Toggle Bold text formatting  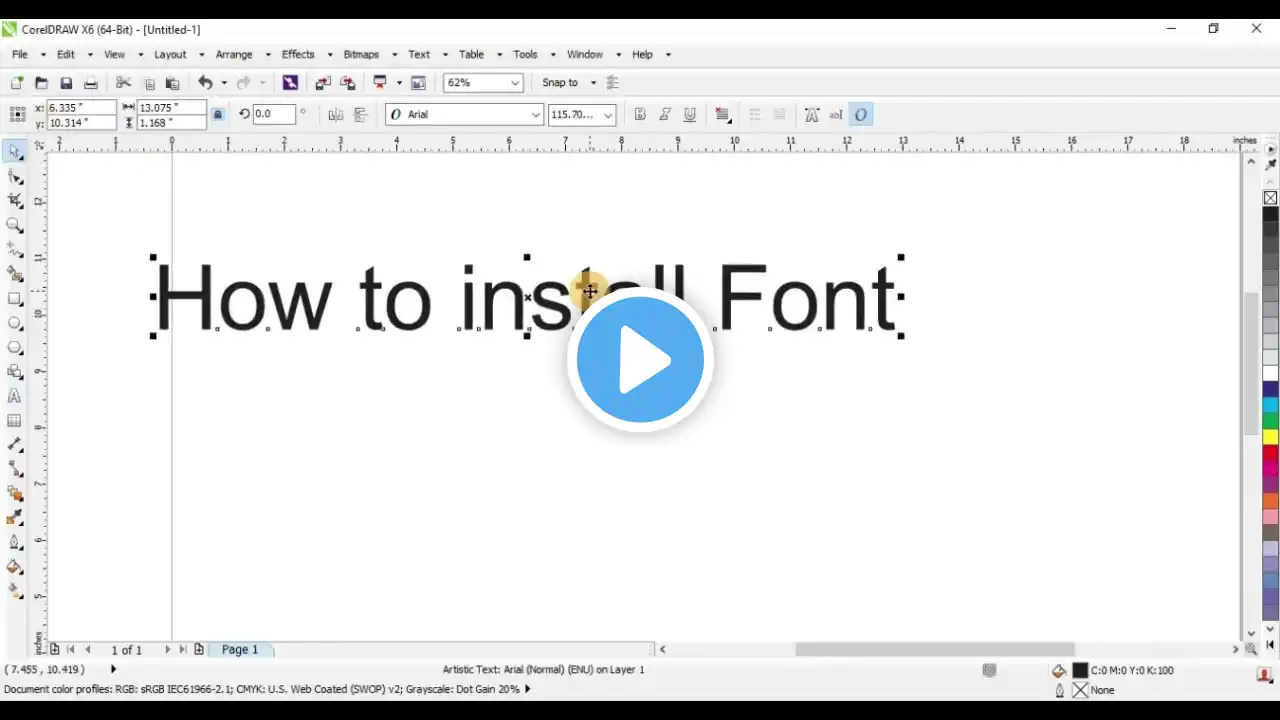[640, 115]
